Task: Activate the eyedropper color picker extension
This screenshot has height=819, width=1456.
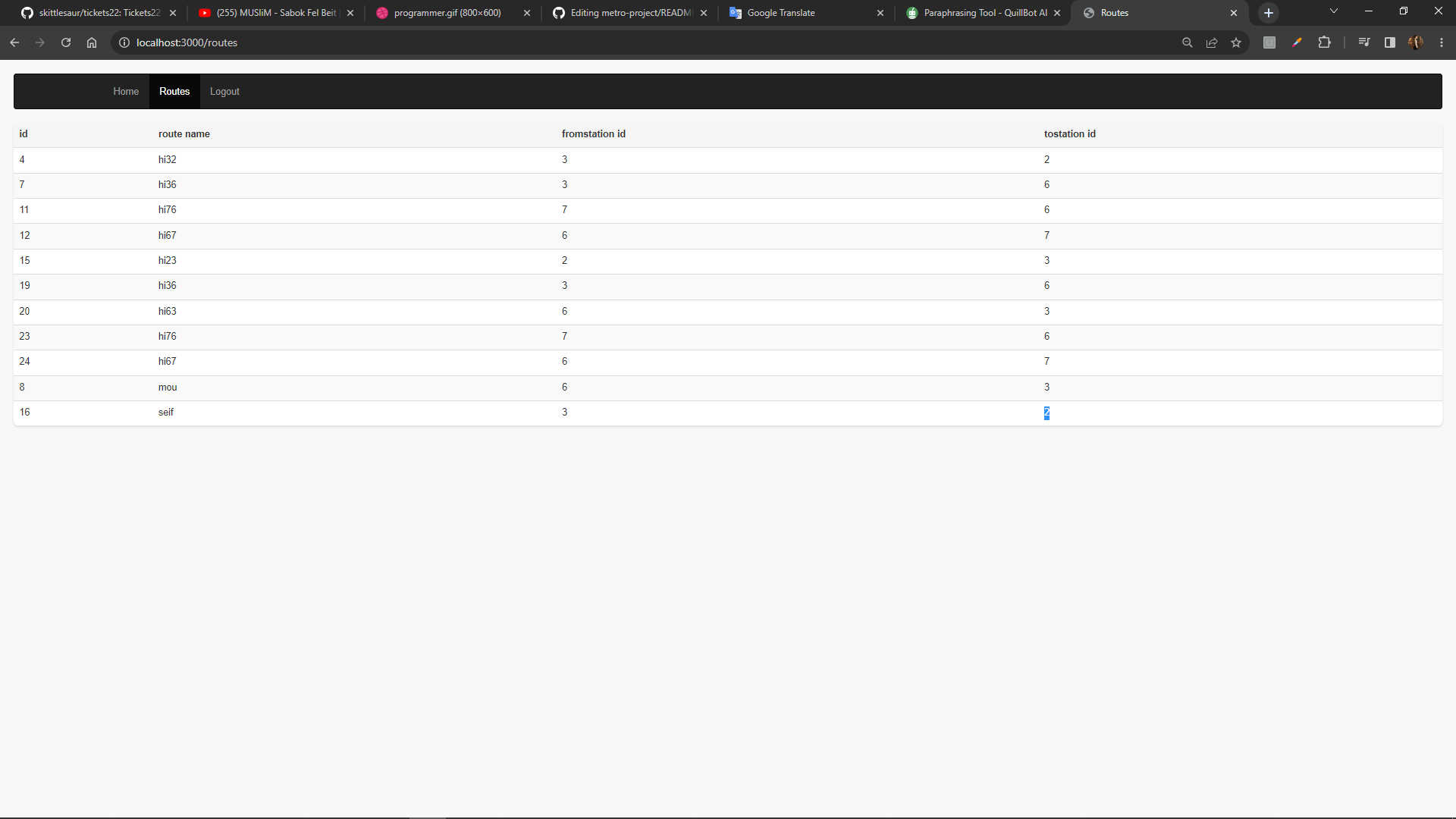Action: [x=1297, y=42]
